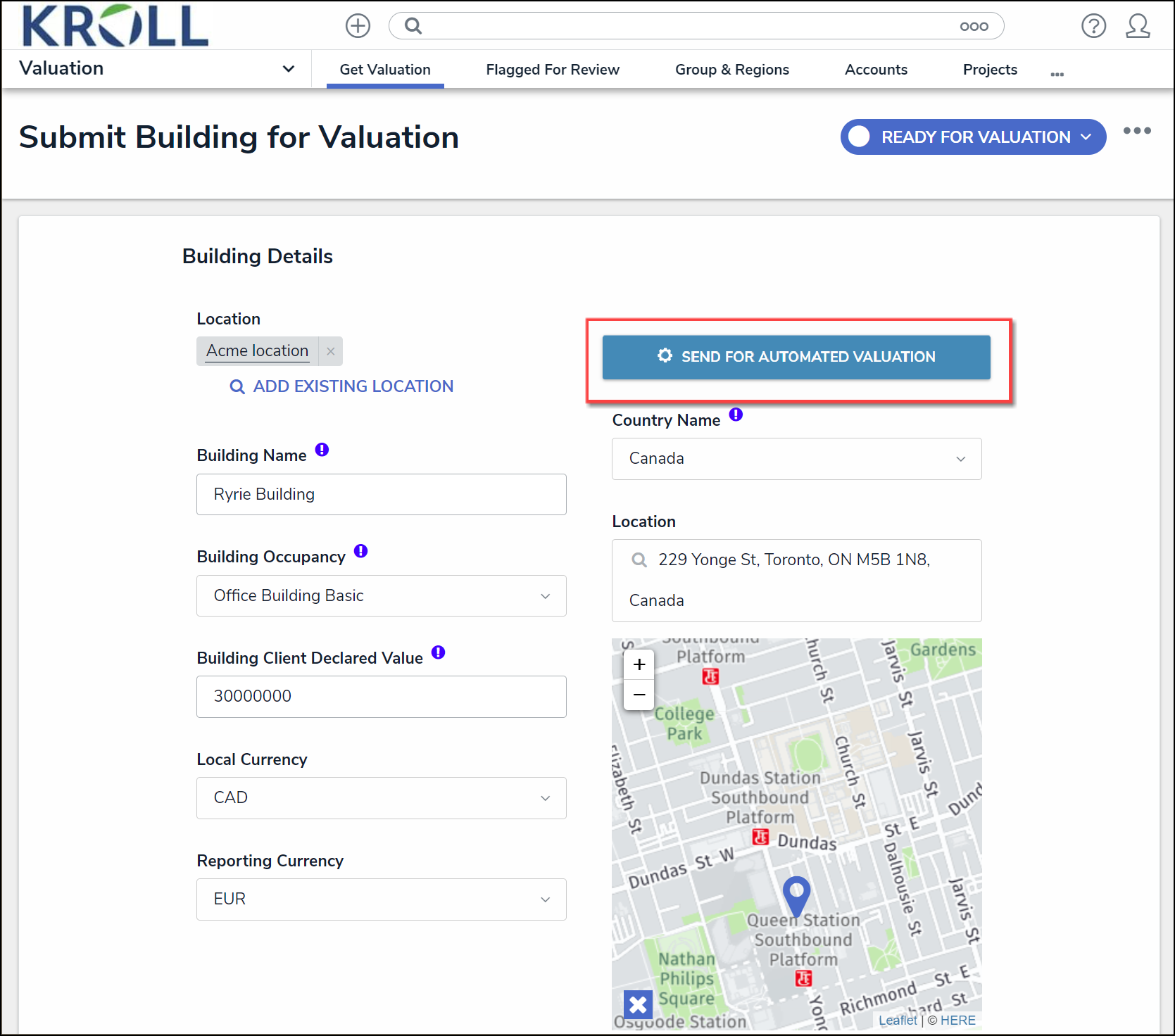Open the Country Name Canada dropdown

click(796, 459)
